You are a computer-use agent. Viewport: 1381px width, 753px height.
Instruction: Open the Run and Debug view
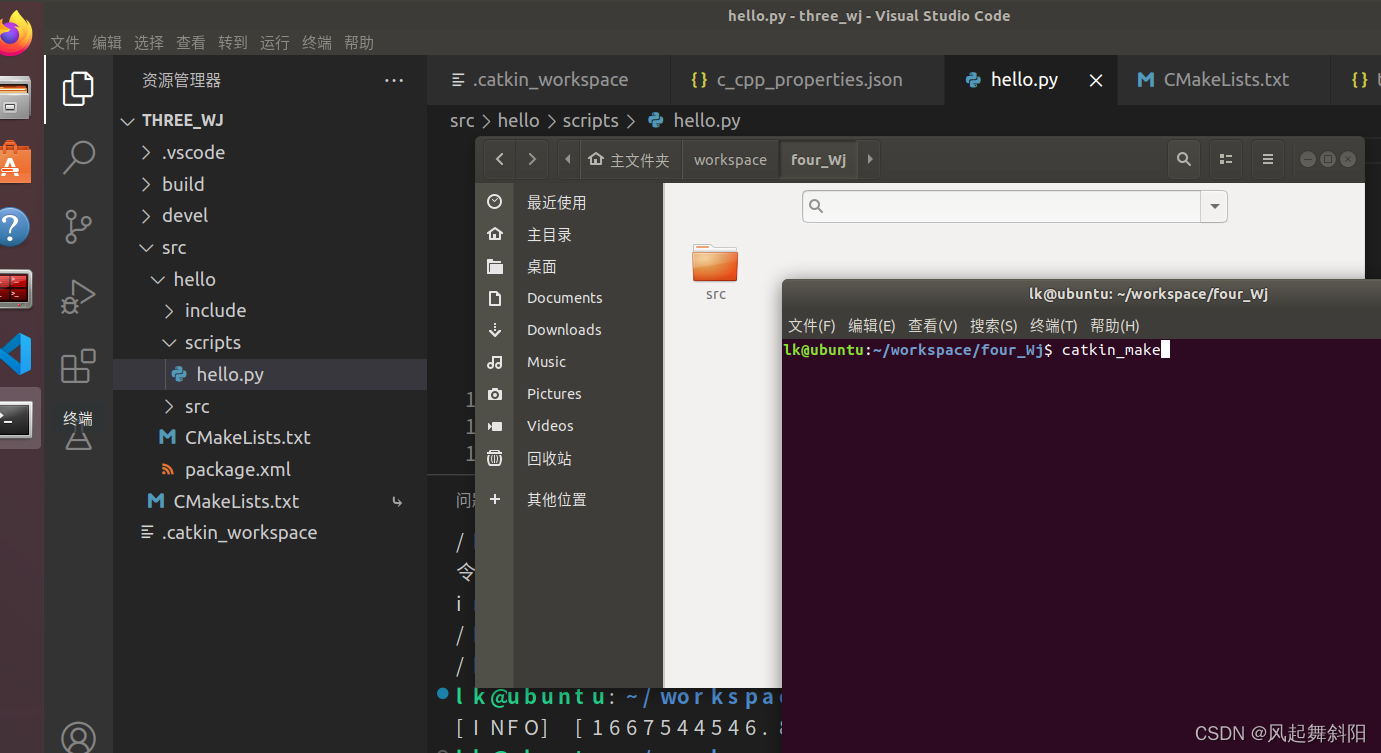pyautogui.click(x=78, y=297)
